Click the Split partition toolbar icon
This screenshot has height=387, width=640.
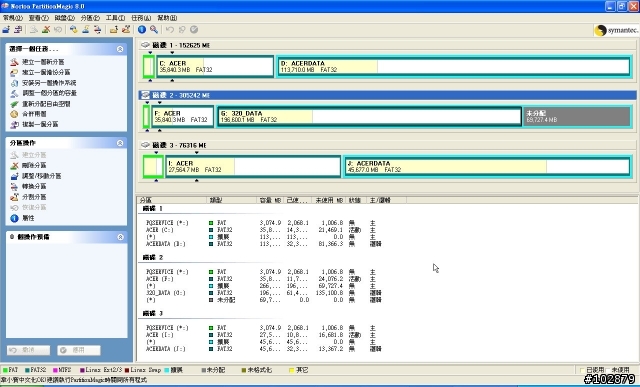coord(126,29)
